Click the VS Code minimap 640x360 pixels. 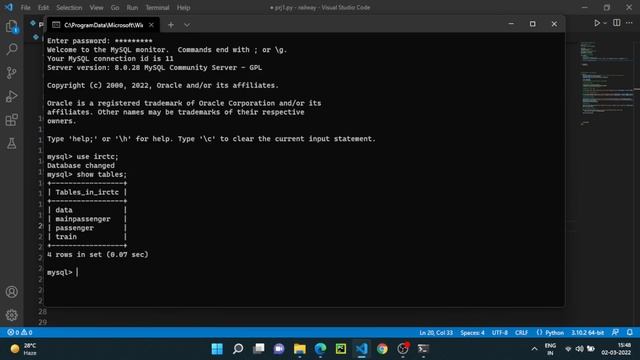pos(608,83)
